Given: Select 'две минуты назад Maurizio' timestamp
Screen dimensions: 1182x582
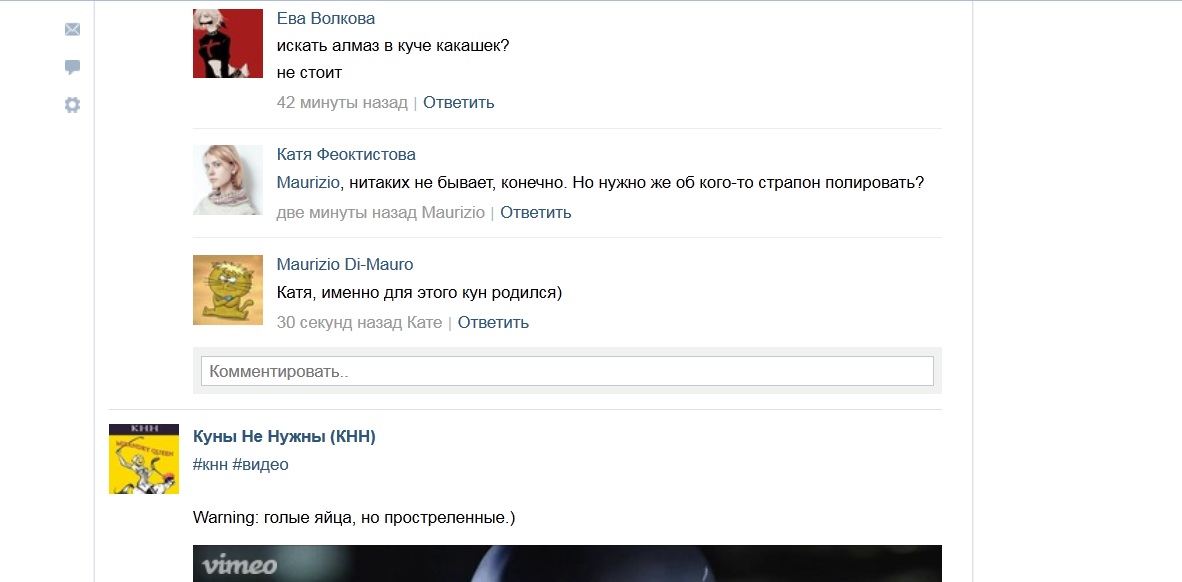Looking at the screenshot, I should (381, 213).
